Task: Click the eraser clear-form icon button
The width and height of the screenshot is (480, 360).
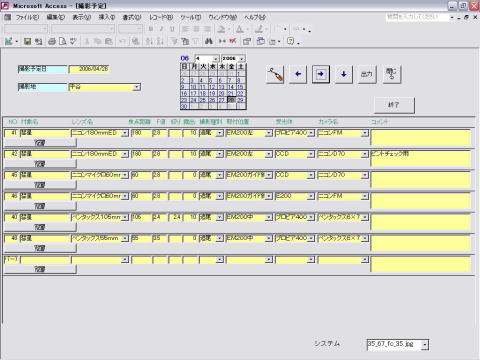Action: (275, 74)
